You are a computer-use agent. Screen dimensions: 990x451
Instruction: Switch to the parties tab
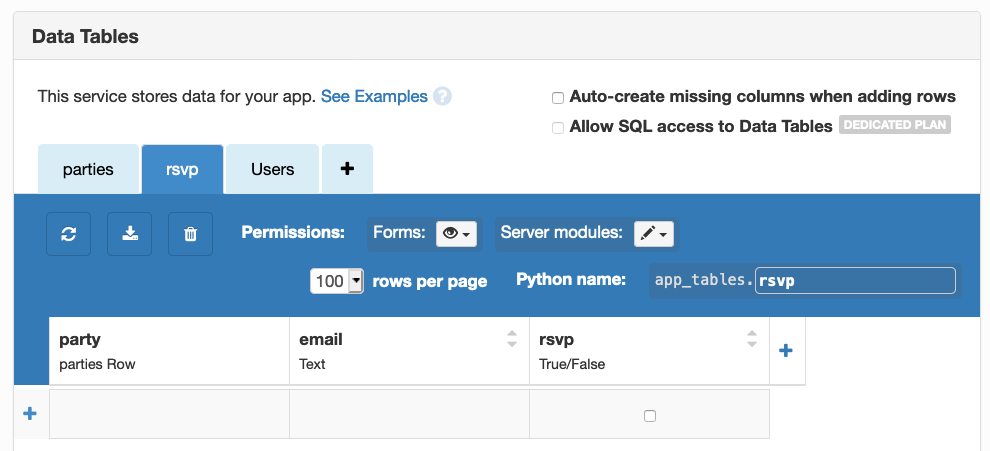pos(88,169)
